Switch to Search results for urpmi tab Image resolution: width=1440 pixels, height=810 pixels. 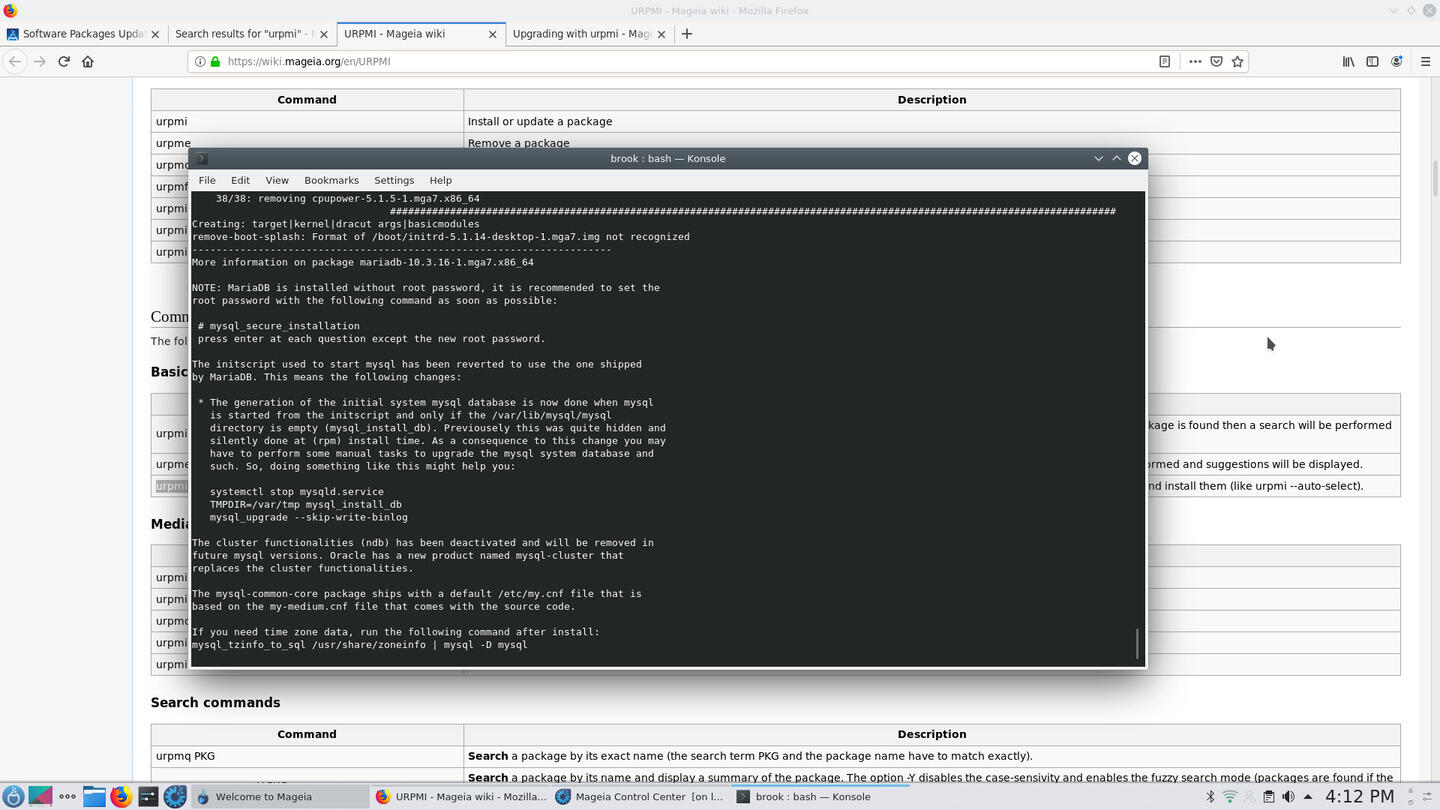pos(250,33)
